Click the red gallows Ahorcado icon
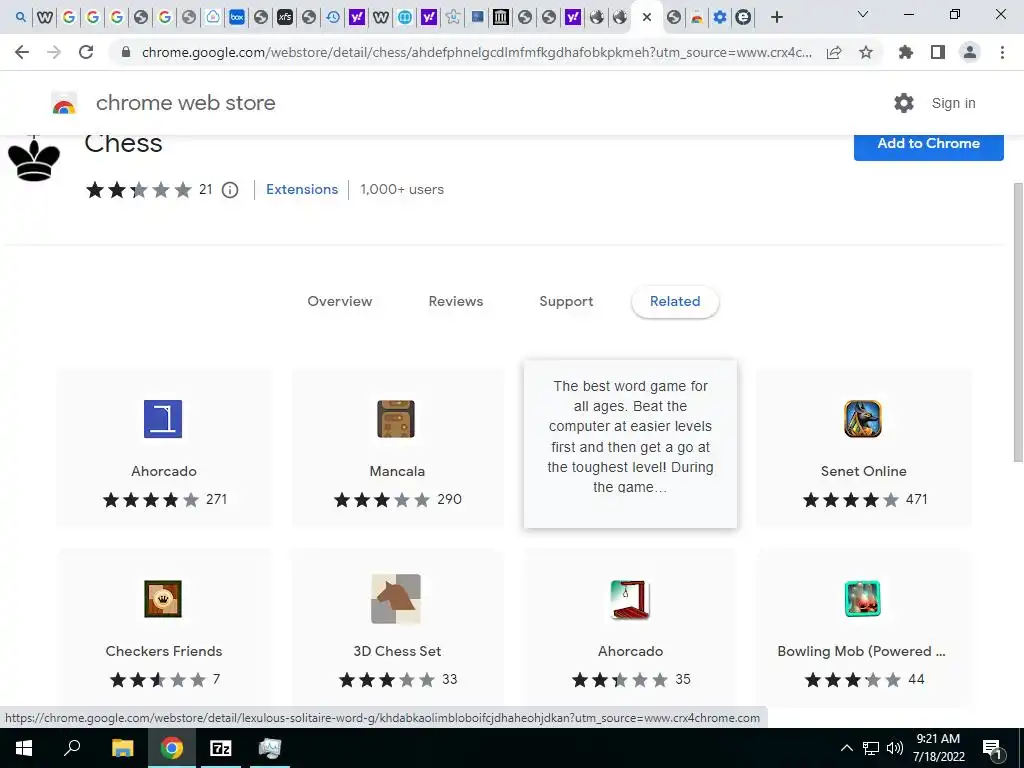Screen dimensions: 1024x768 (630, 599)
